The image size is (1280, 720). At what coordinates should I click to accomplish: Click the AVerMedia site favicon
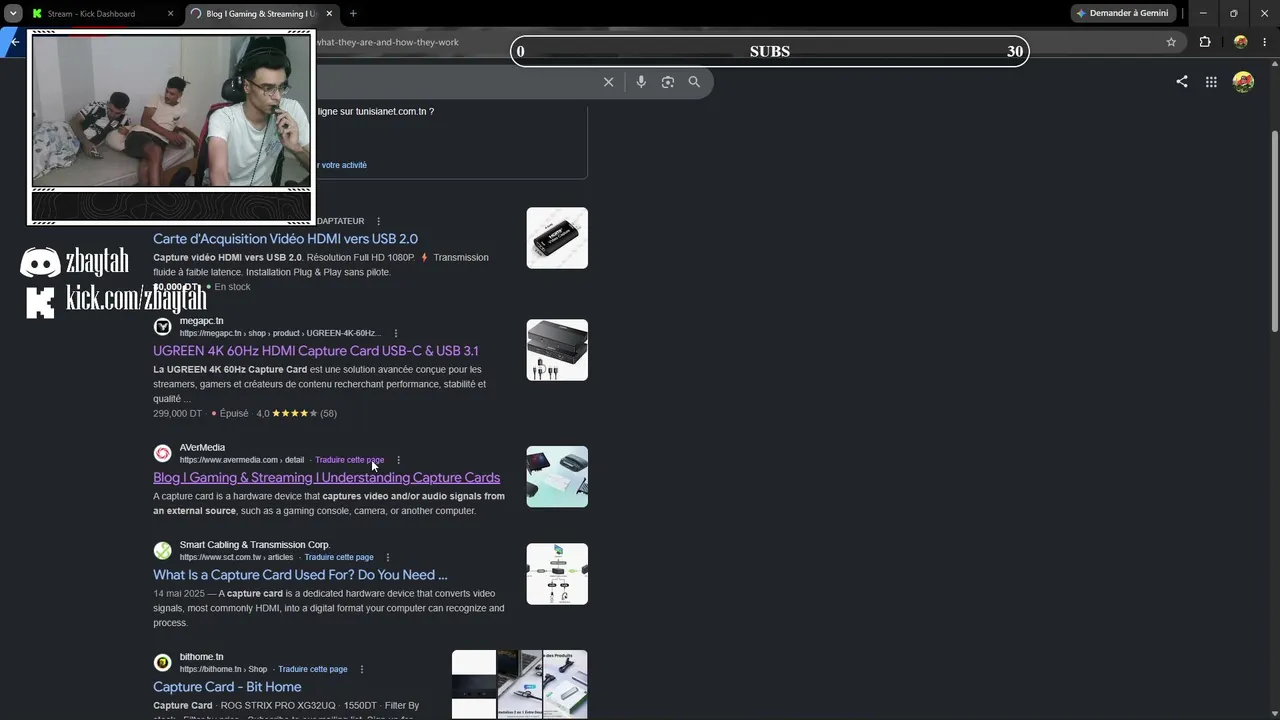162,454
